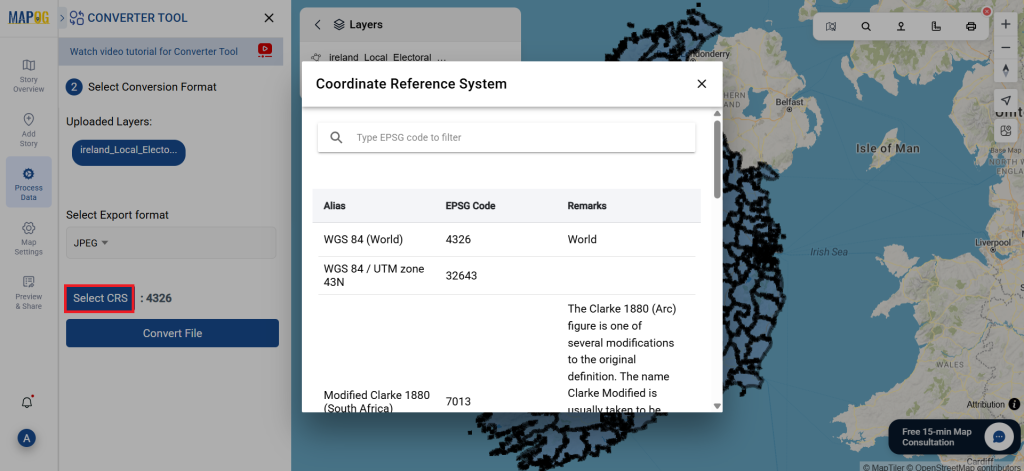Open the YouTube video tutorial icon
The image size is (1024, 471).
pos(265,50)
